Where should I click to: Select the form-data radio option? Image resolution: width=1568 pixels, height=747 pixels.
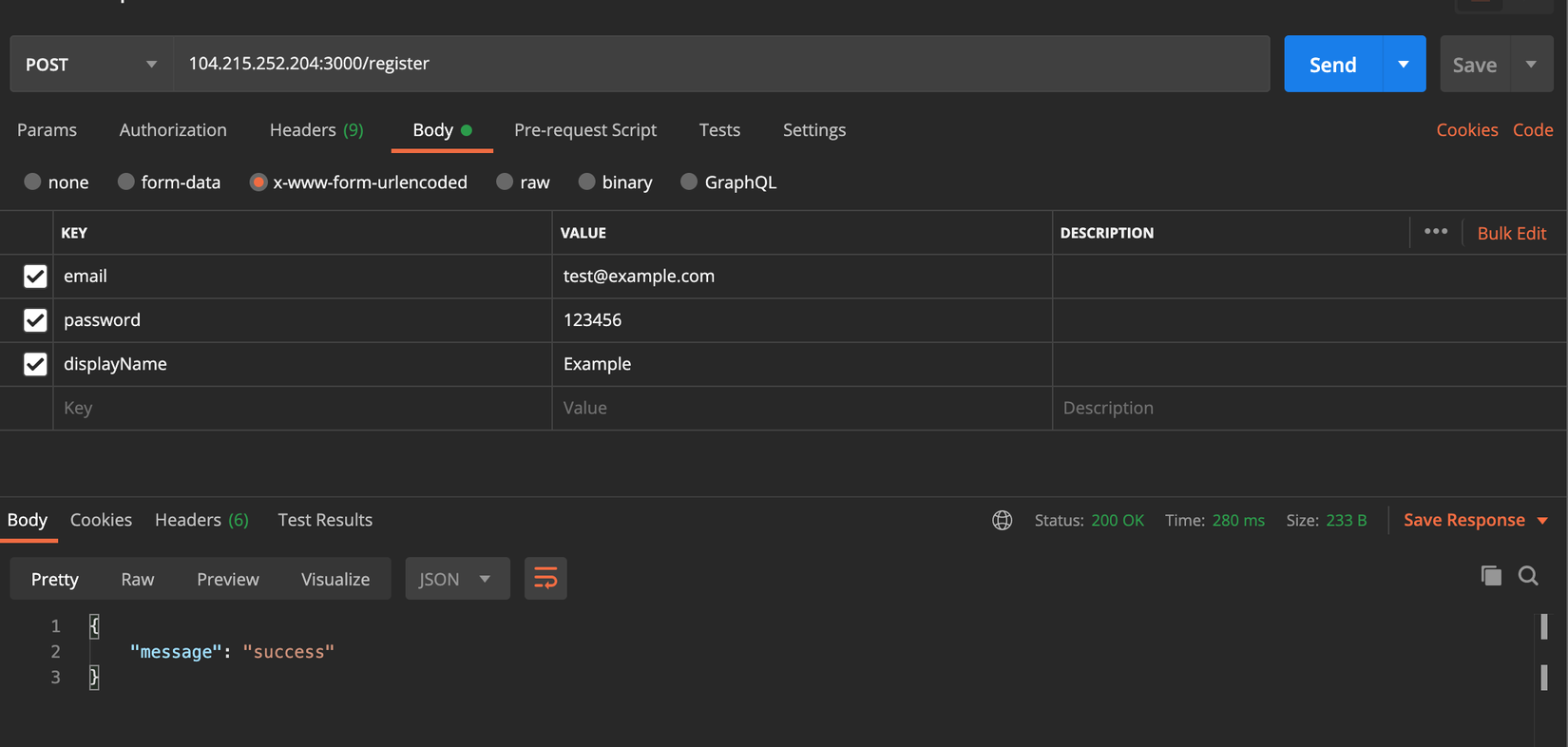126,182
